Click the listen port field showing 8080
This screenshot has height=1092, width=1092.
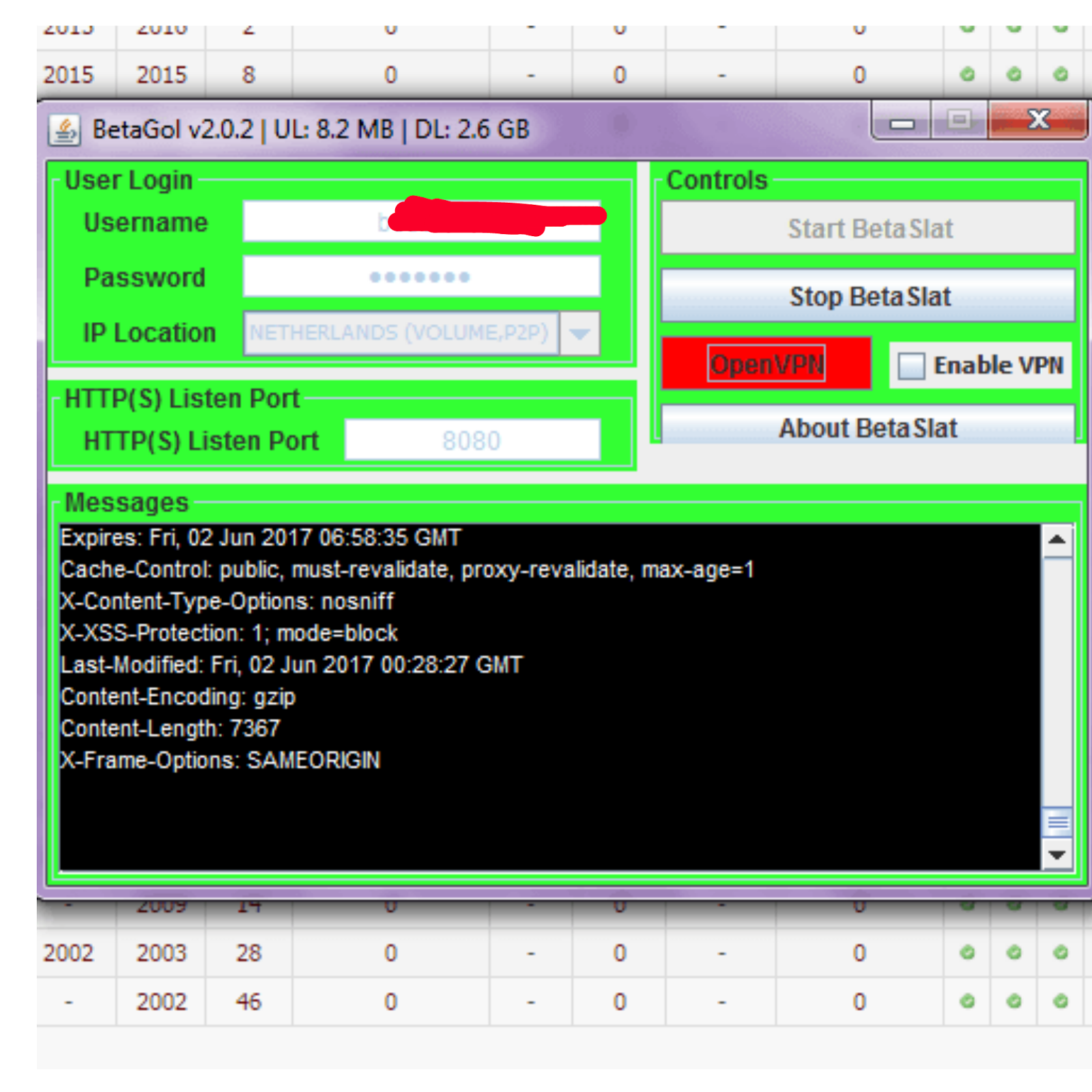pyautogui.click(x=472, y=440)
